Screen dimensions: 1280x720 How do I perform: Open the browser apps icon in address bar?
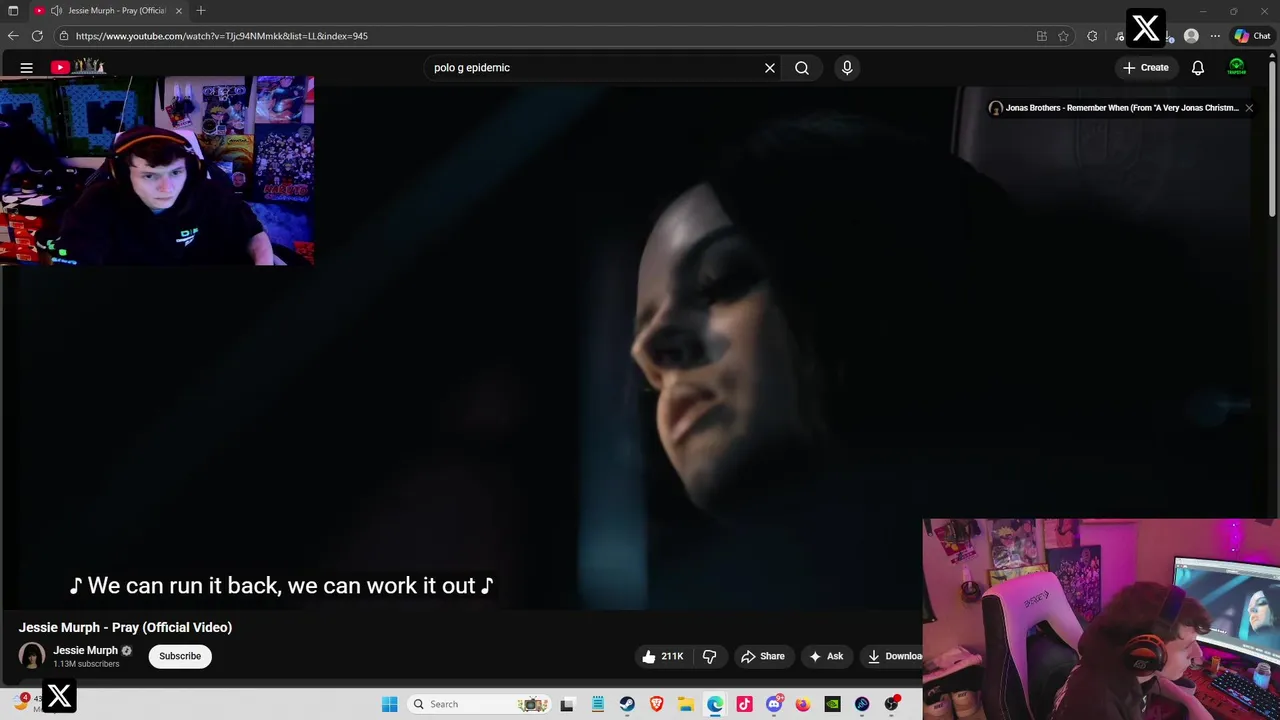tap(1042, 36)
